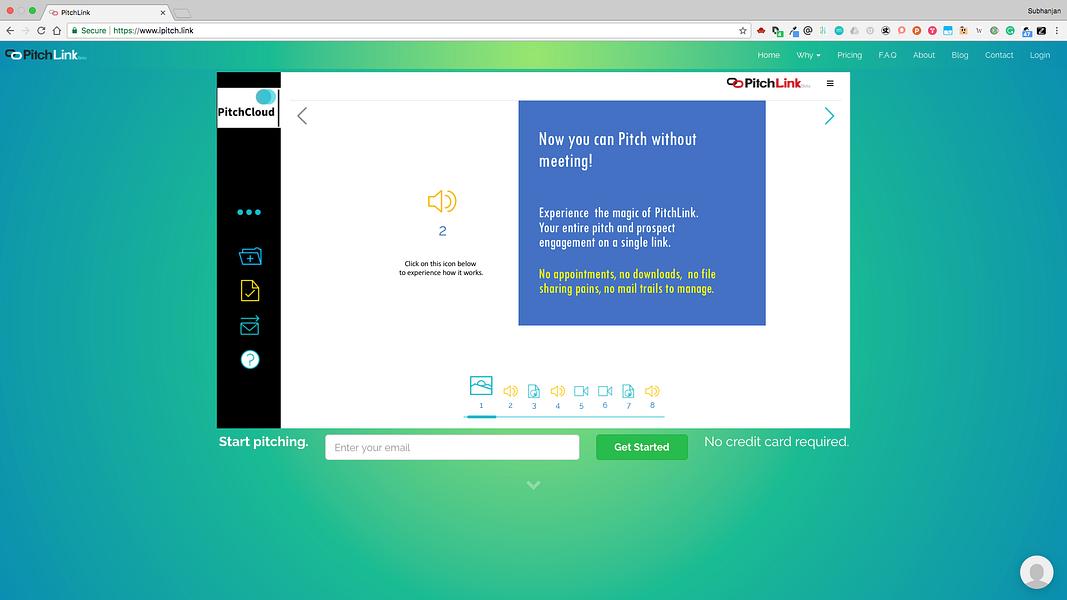Select slide 1 image thumbnail

(481, 386)
